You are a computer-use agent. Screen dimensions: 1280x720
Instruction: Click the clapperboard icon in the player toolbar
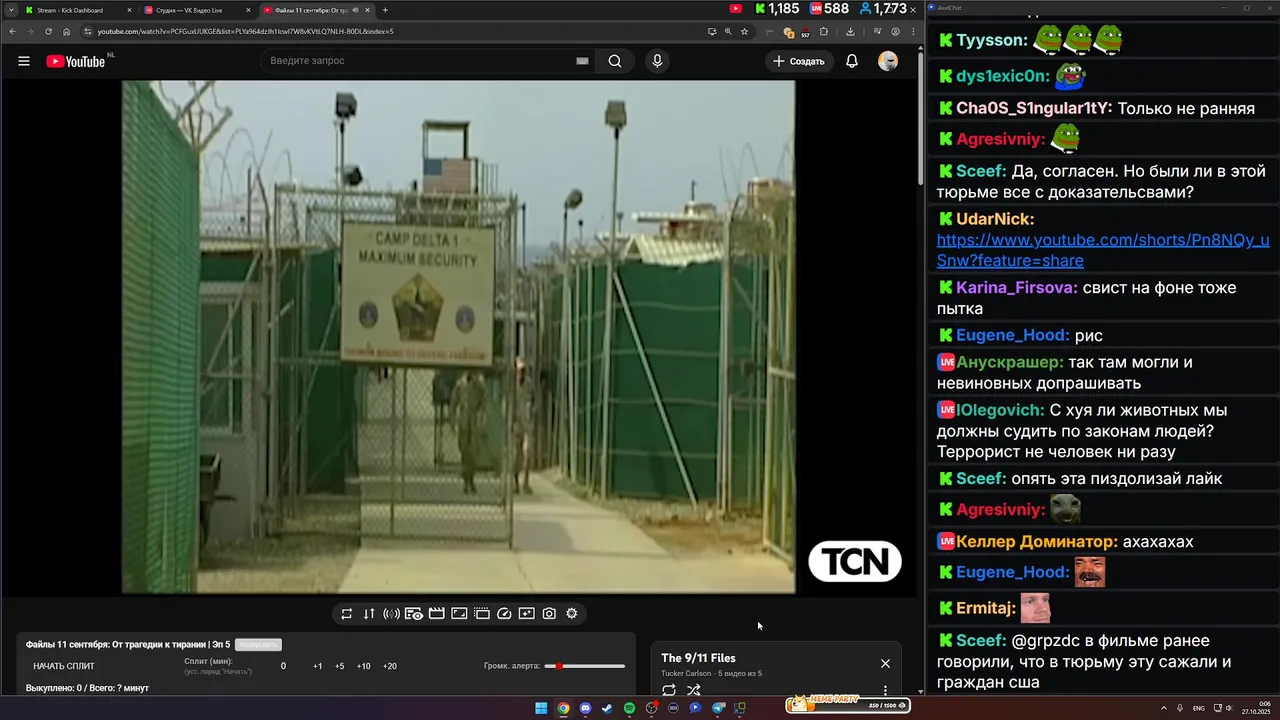(x=436, y=614)
